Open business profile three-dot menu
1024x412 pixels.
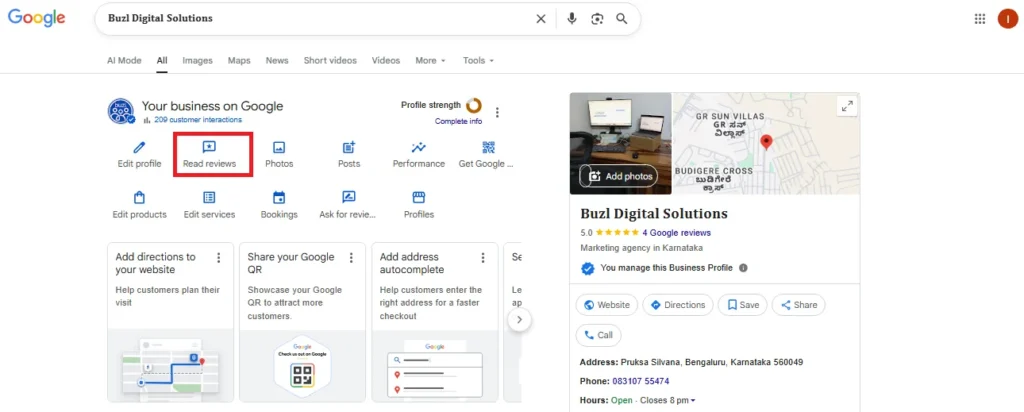click(x=498, y=112)
